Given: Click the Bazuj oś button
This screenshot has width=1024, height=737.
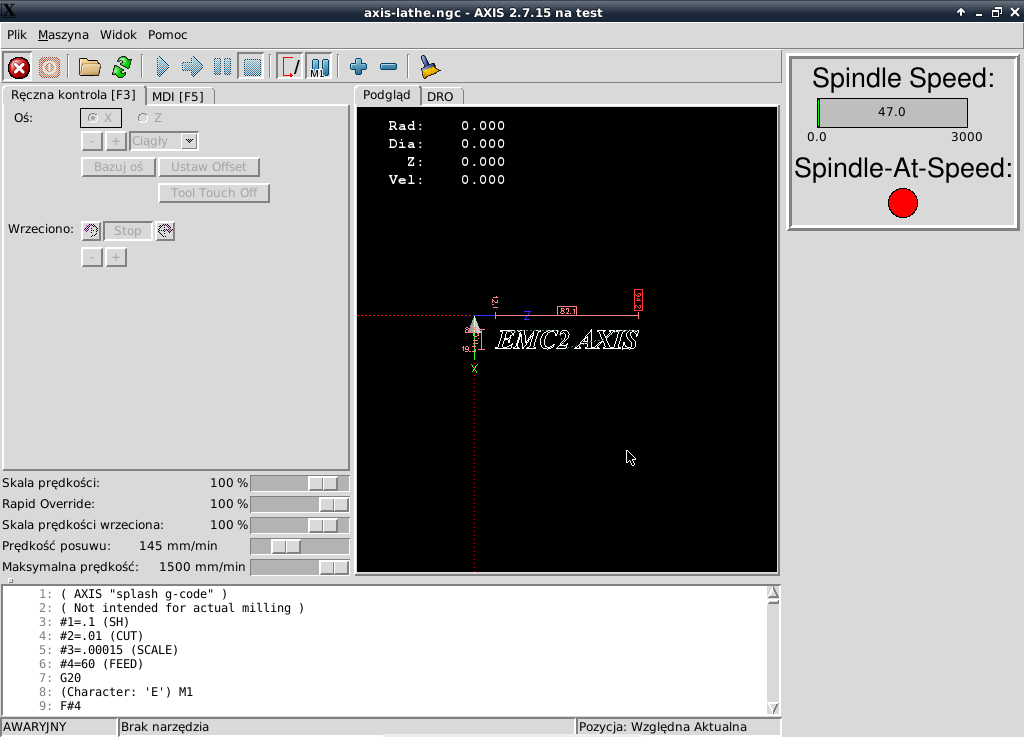Looking at the screenshot, I should click(x=118, y=167).
